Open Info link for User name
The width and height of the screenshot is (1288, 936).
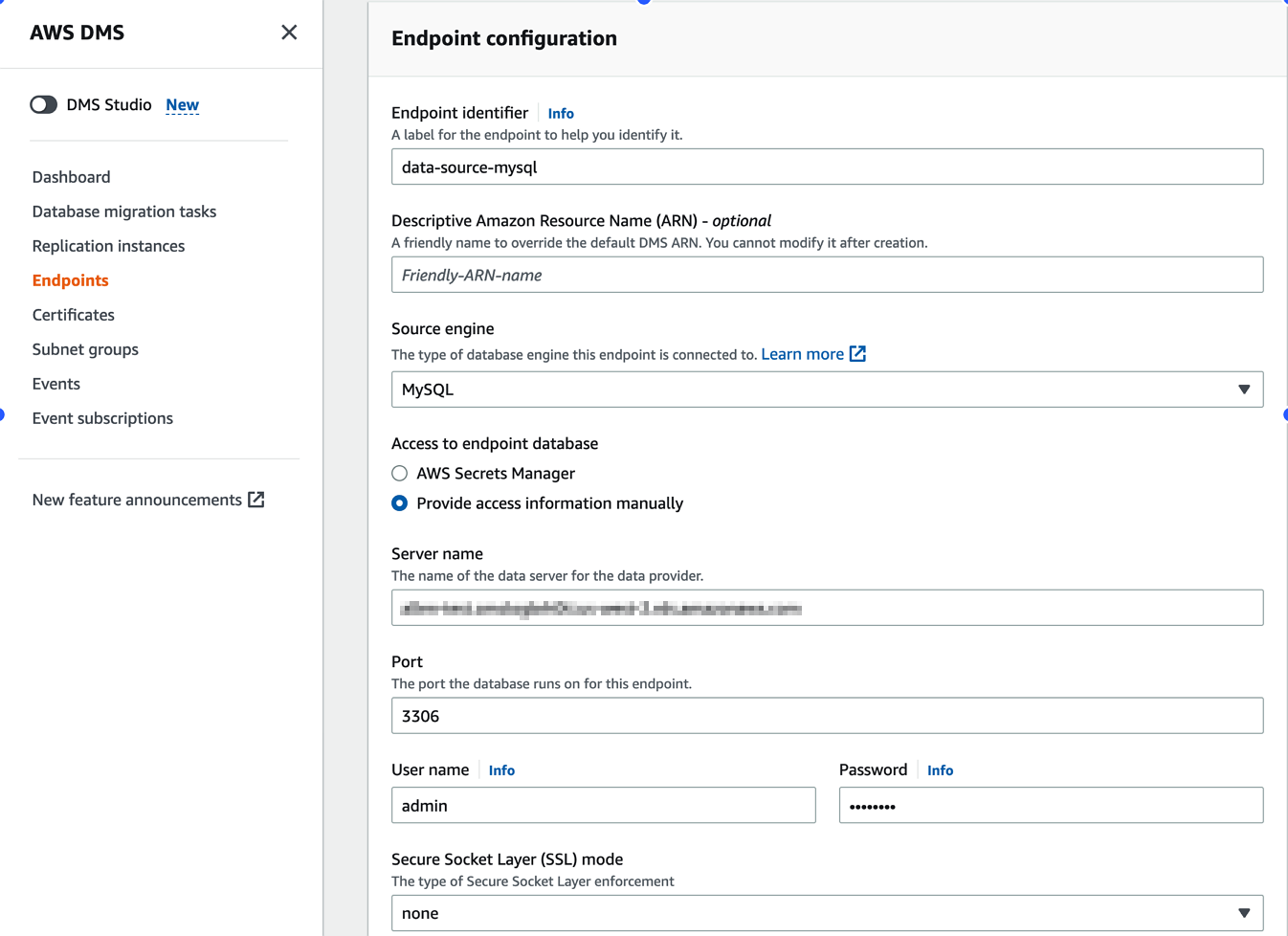[501, 770]
